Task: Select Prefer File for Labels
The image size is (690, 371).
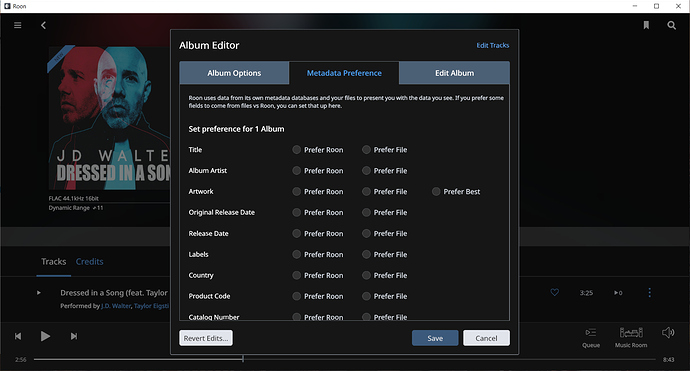Action: point(366,254)
